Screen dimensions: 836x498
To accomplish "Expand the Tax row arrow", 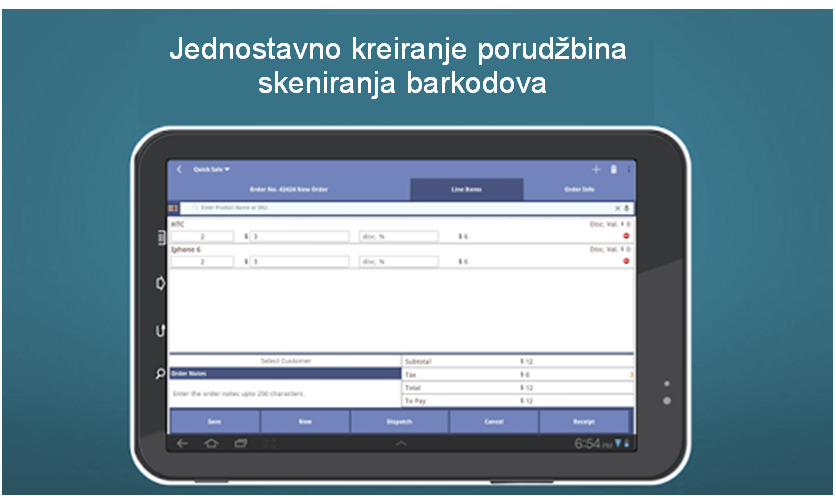I will pyautogui.click(x=630, y=374).
